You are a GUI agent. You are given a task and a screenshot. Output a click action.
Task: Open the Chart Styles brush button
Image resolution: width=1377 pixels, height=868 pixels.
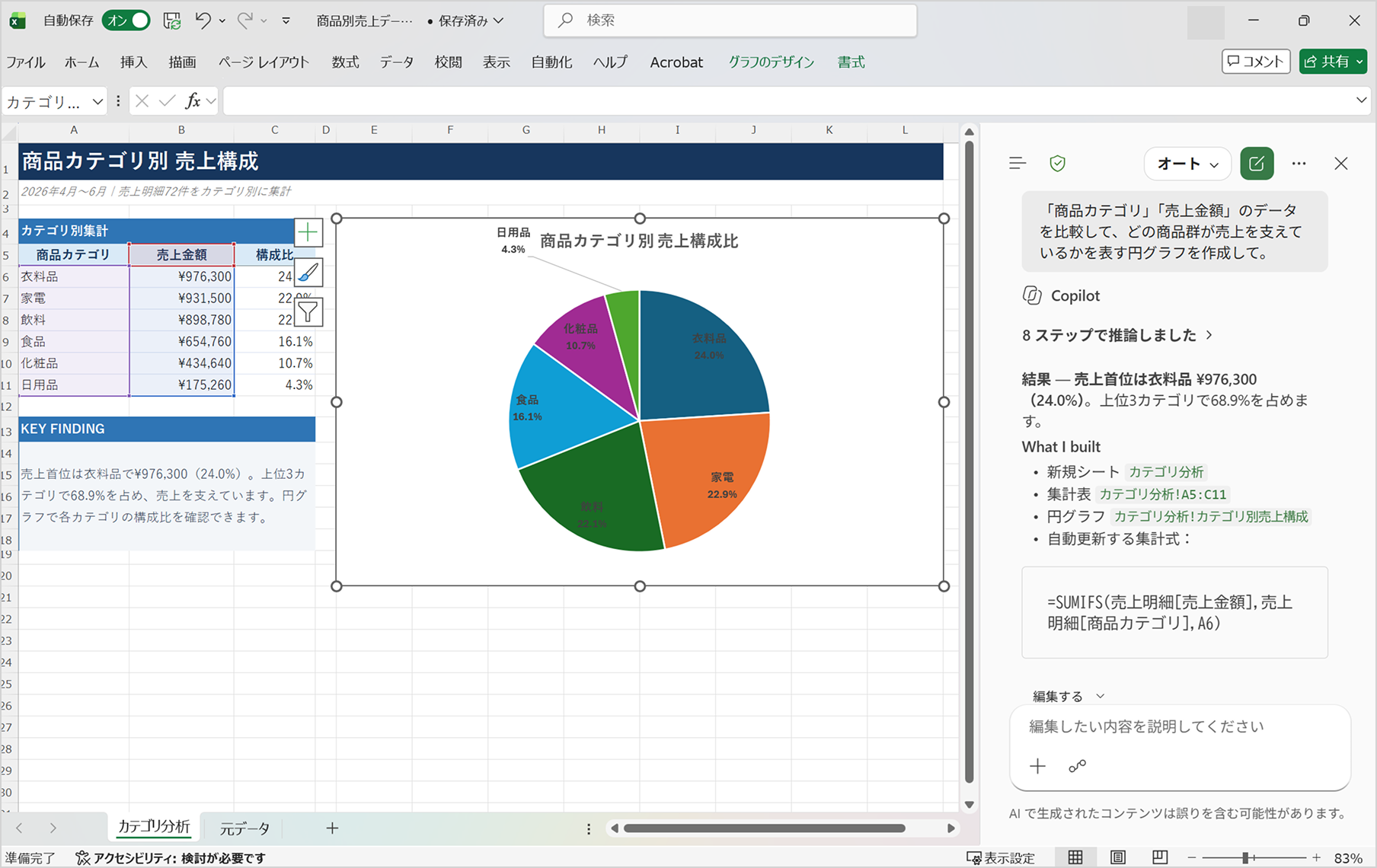[x=308, y=273]
